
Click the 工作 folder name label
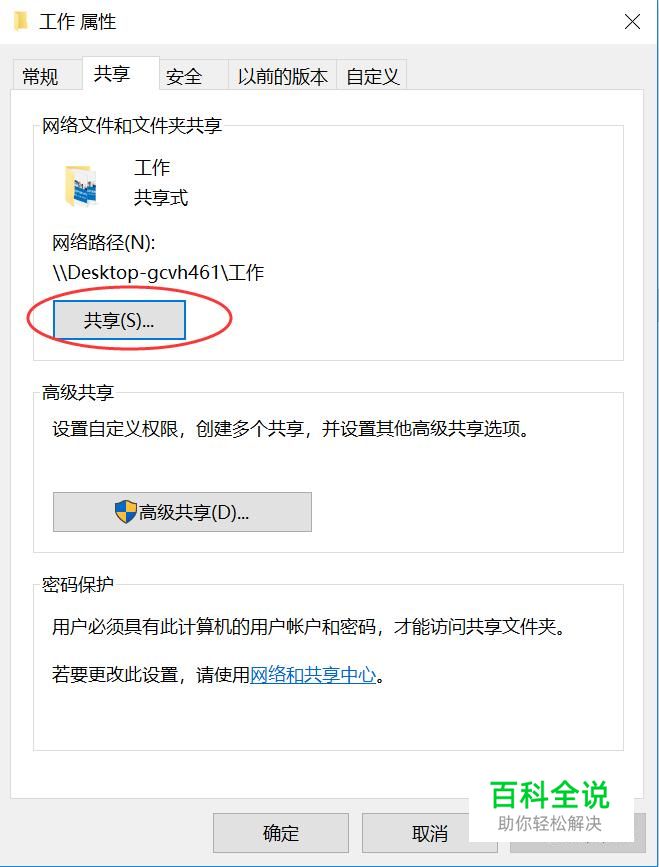tap(152, 168)
